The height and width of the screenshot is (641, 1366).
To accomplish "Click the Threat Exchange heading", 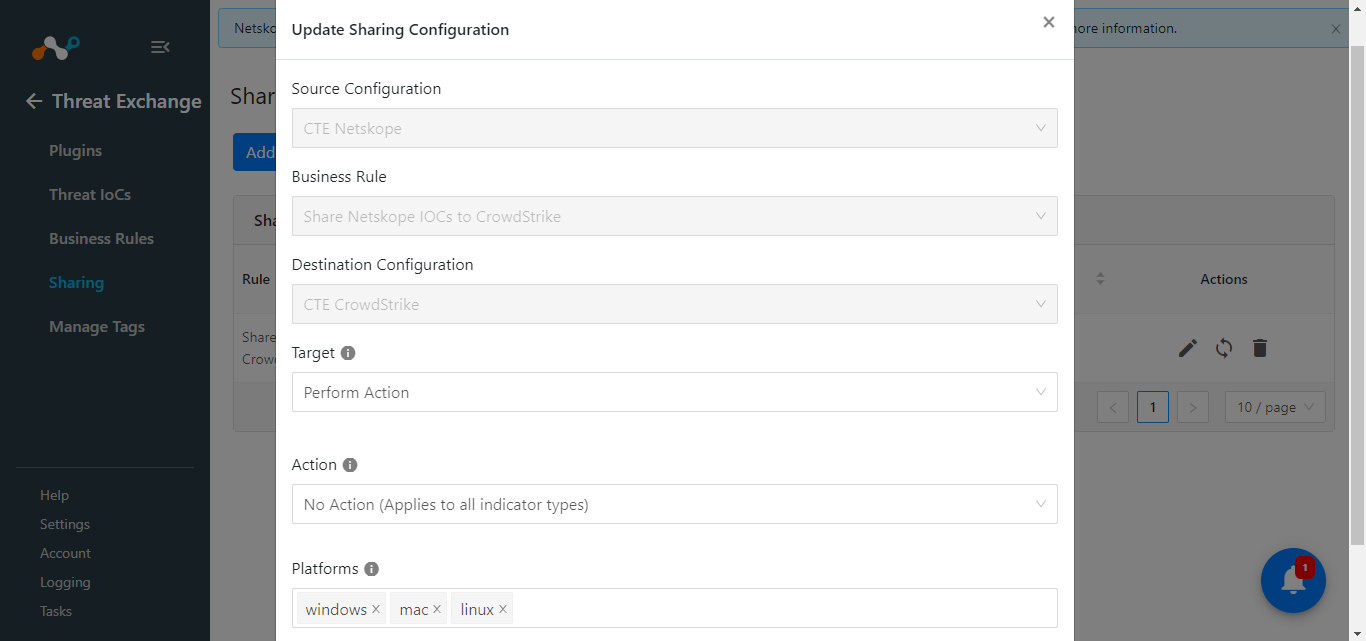I will (x=127, y=101).
